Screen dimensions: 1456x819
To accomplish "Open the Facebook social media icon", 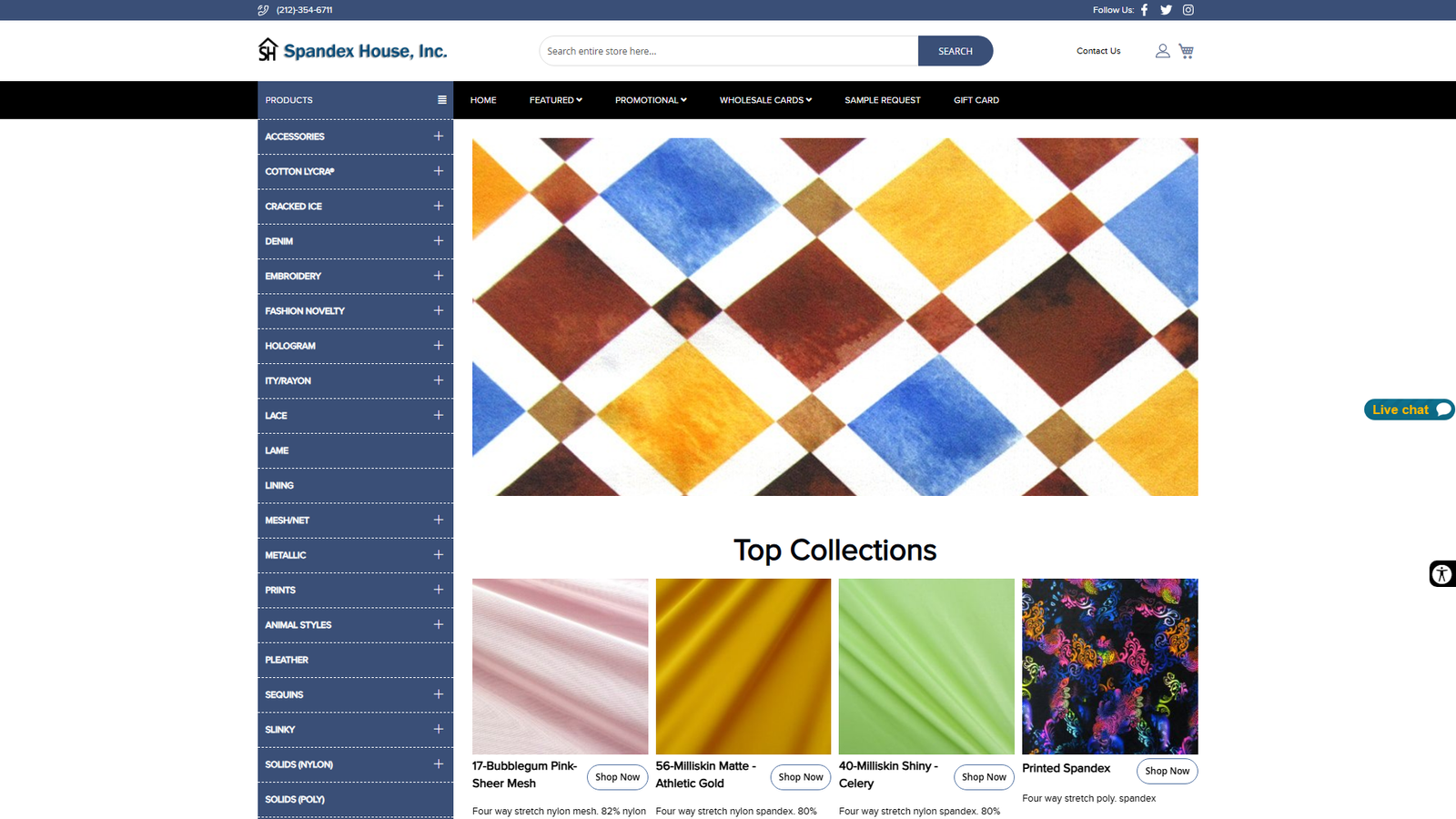I will click(1144, 10).
